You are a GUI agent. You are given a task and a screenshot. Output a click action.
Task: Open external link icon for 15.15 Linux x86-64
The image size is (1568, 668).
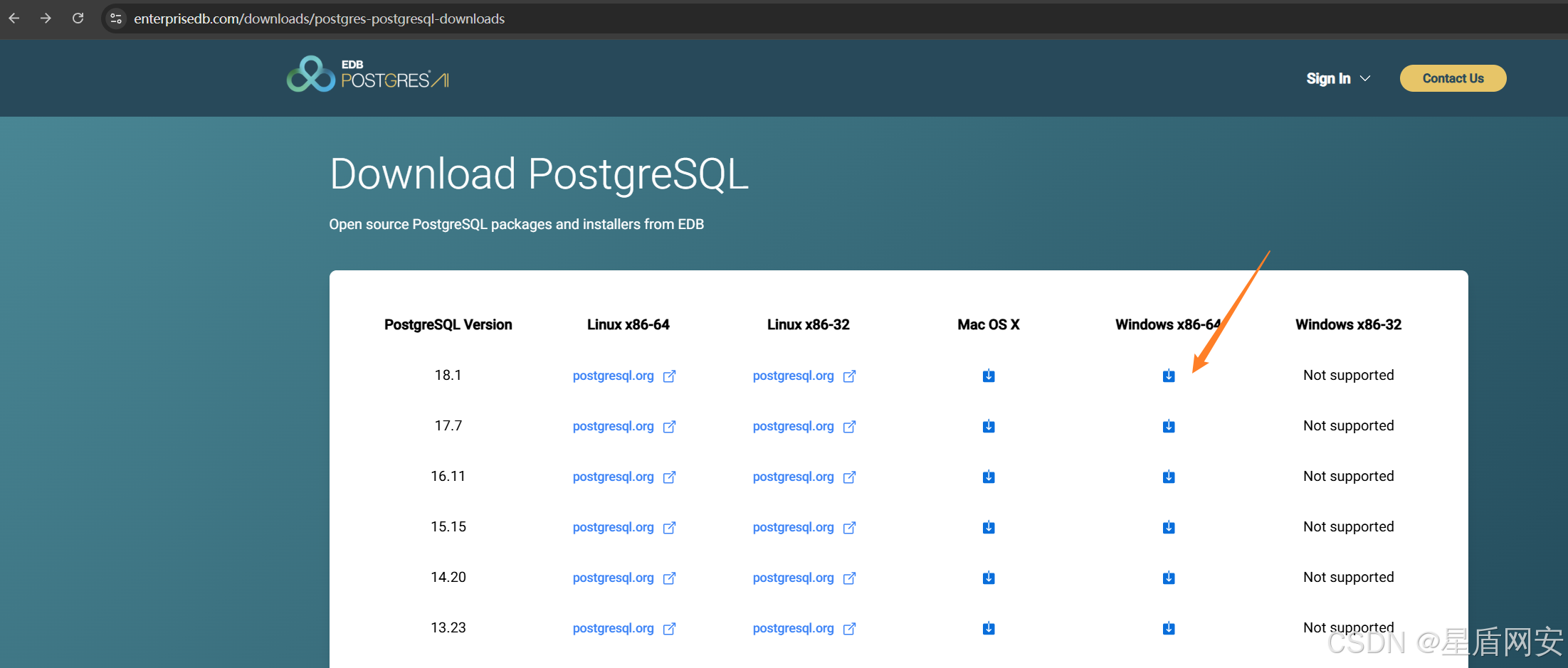click(669, 527)
